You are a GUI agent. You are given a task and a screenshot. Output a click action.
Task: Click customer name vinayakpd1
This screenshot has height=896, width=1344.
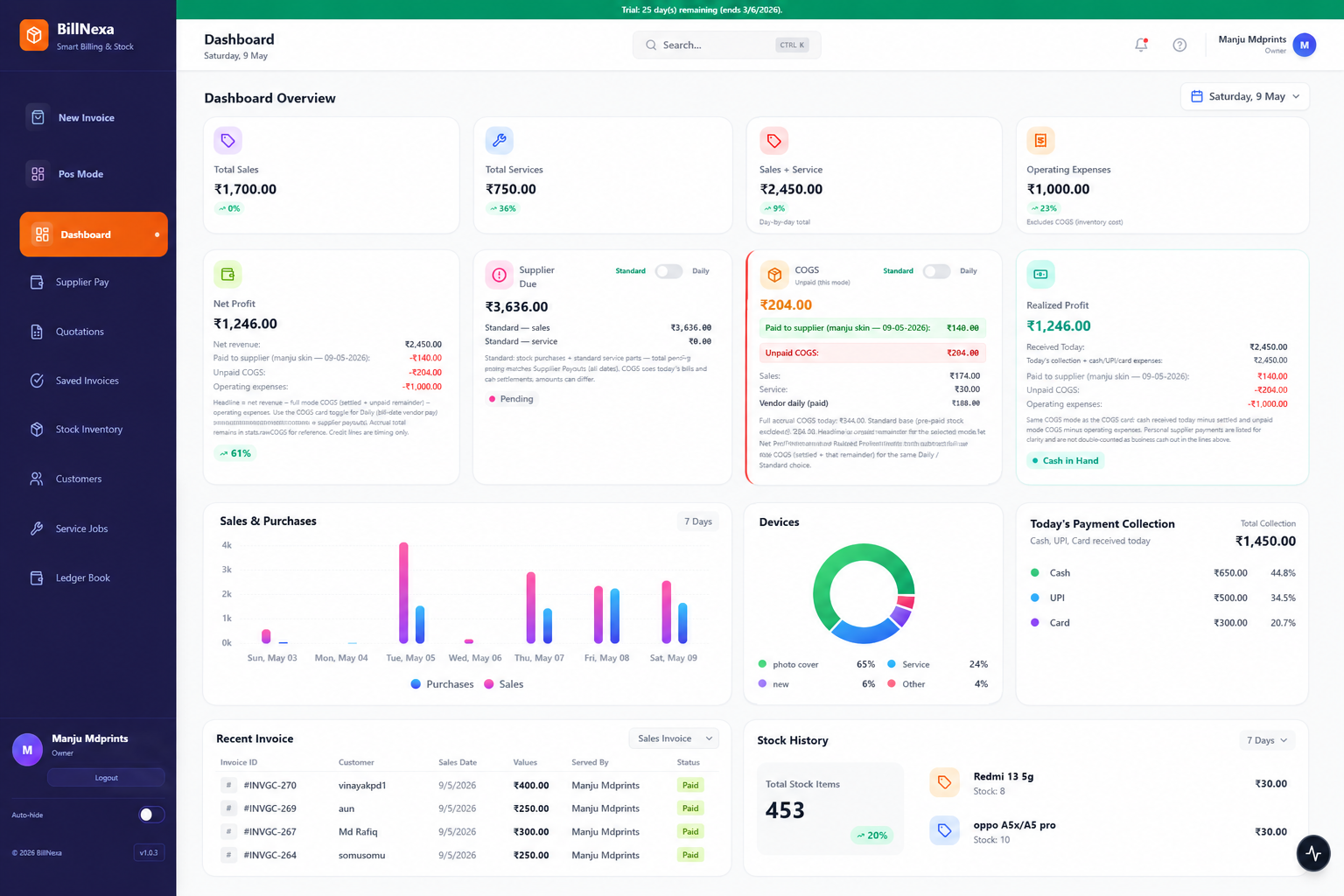362,786
